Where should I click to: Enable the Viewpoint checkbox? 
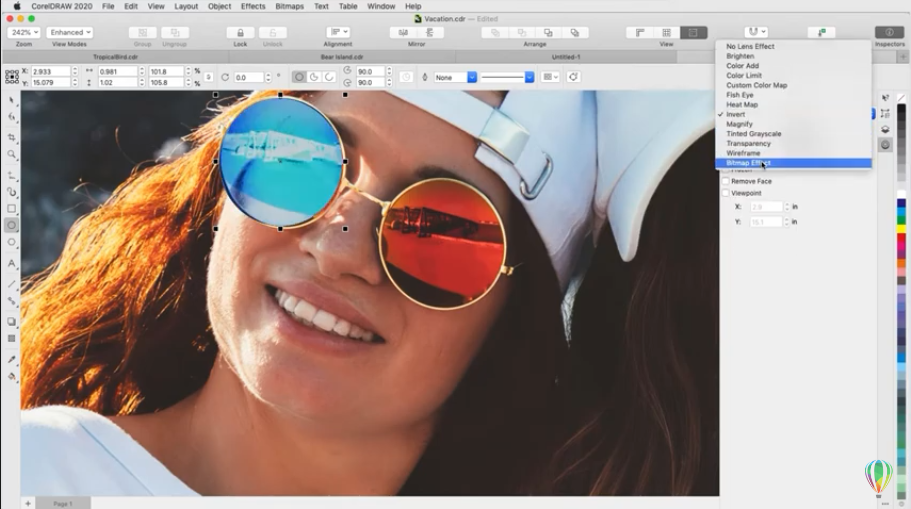tap(726, 193)
